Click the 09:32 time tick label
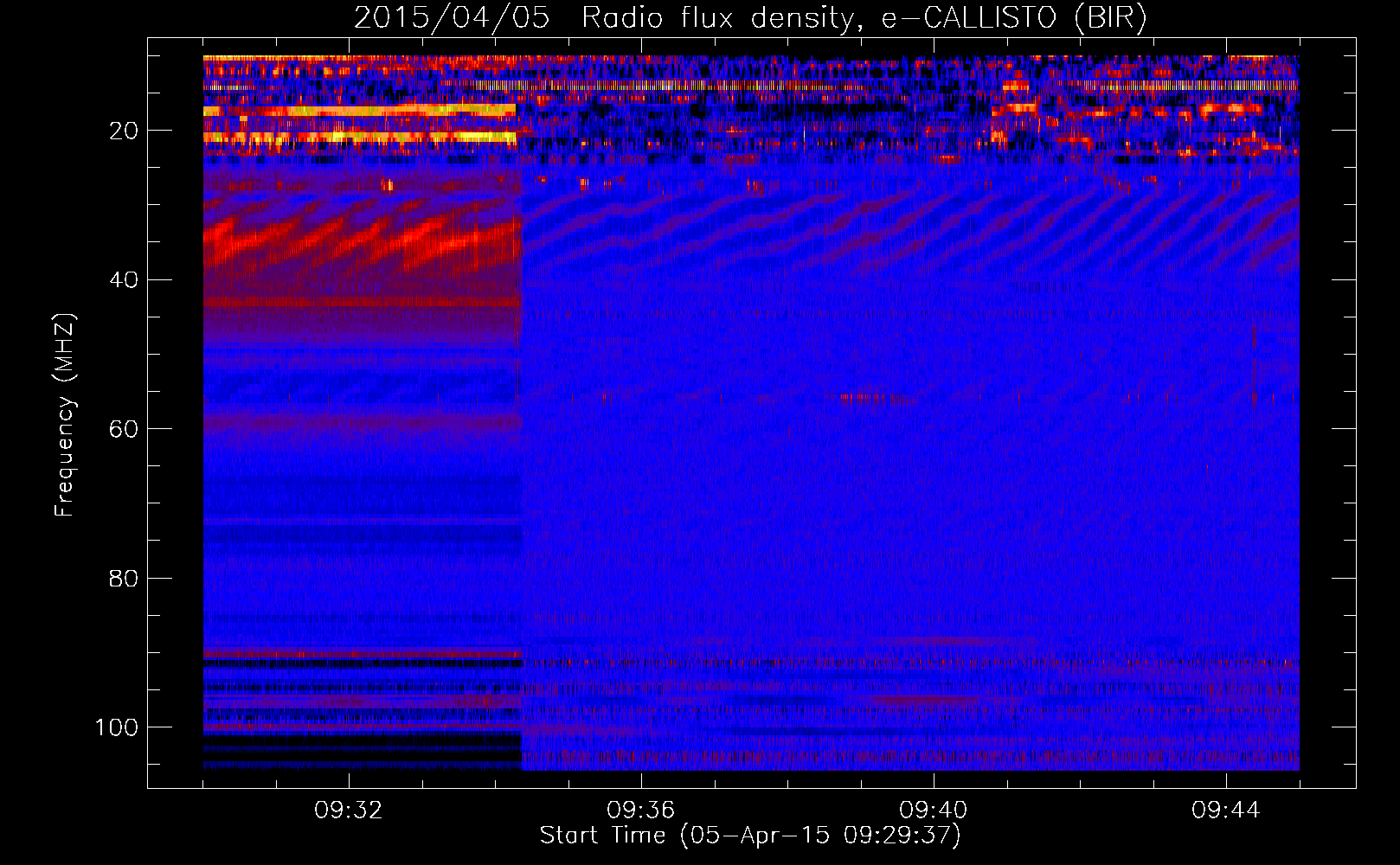This screenshot has width=1400, height=865. click(x=349, y=811)
